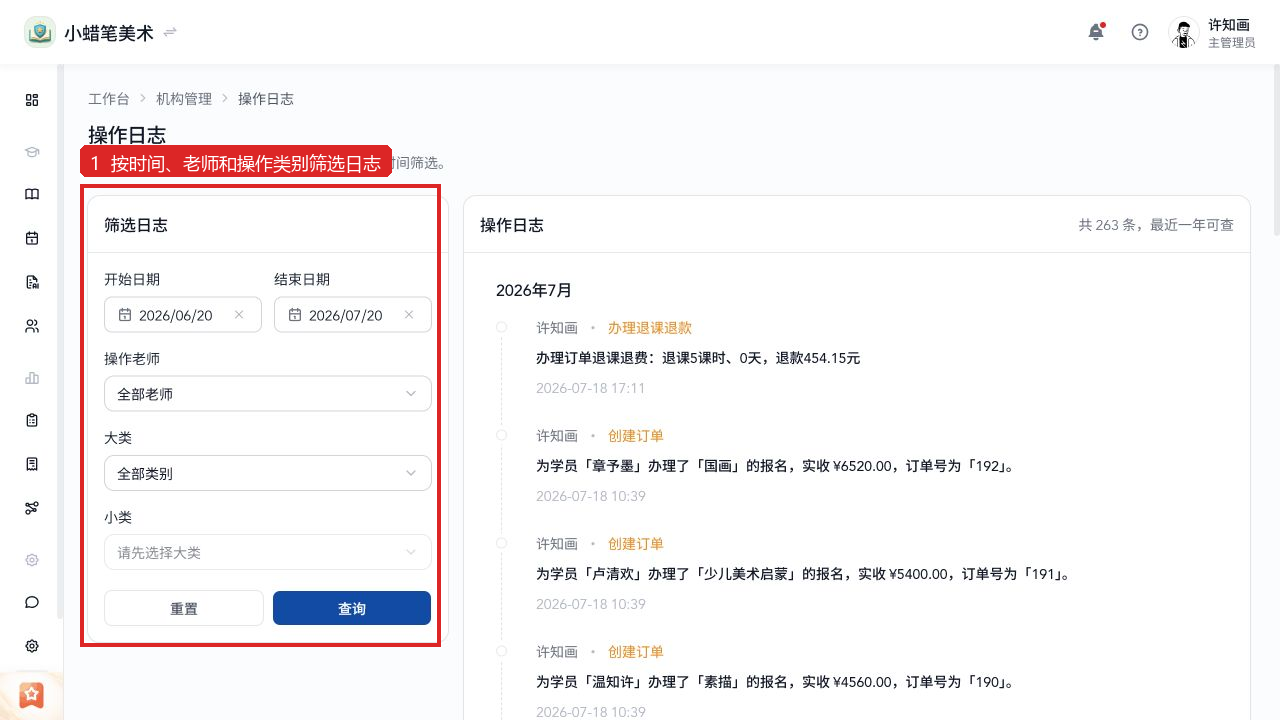Clear the start date 2026/06/20
This screenshot has width=1280, height=720.
tap(239, 315)
